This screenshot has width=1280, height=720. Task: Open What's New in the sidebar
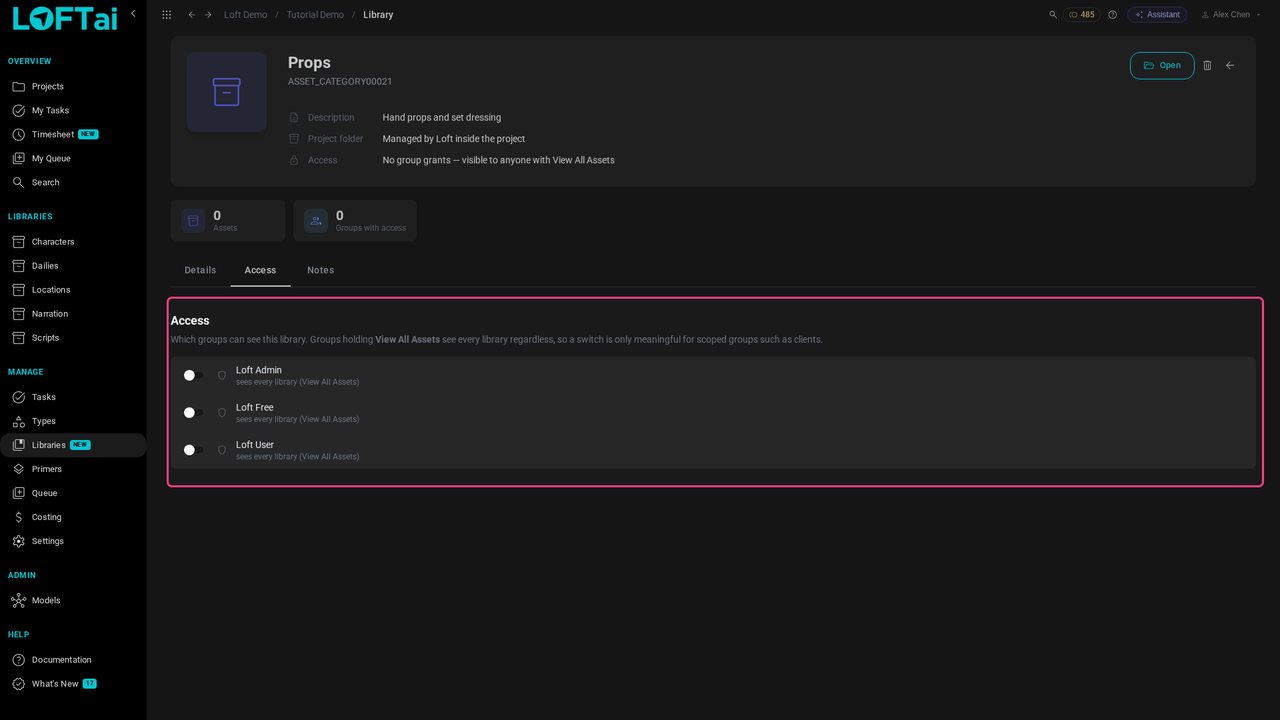pos(73,684)
